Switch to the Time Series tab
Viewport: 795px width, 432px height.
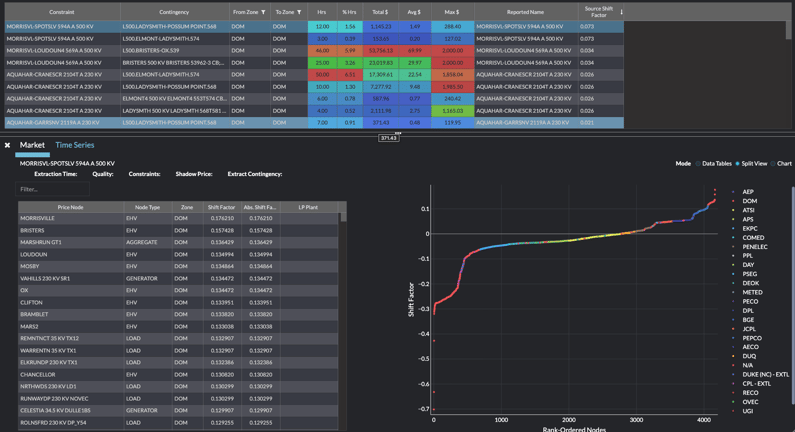pyautogui.click(x=75, y=145)
